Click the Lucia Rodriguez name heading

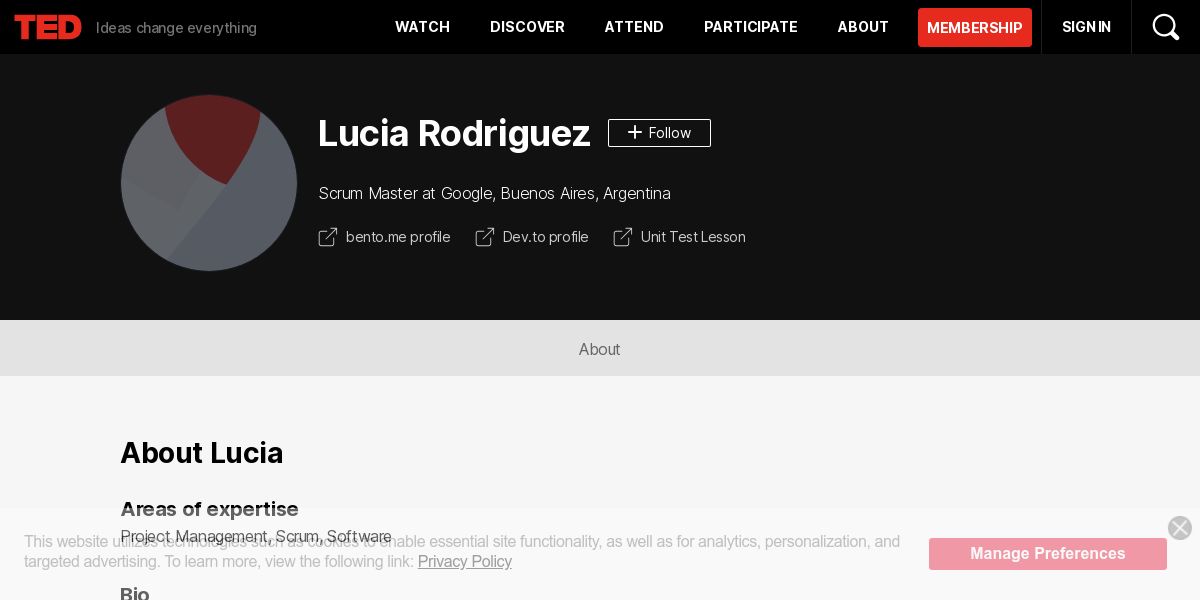click(x=454, y=133)
